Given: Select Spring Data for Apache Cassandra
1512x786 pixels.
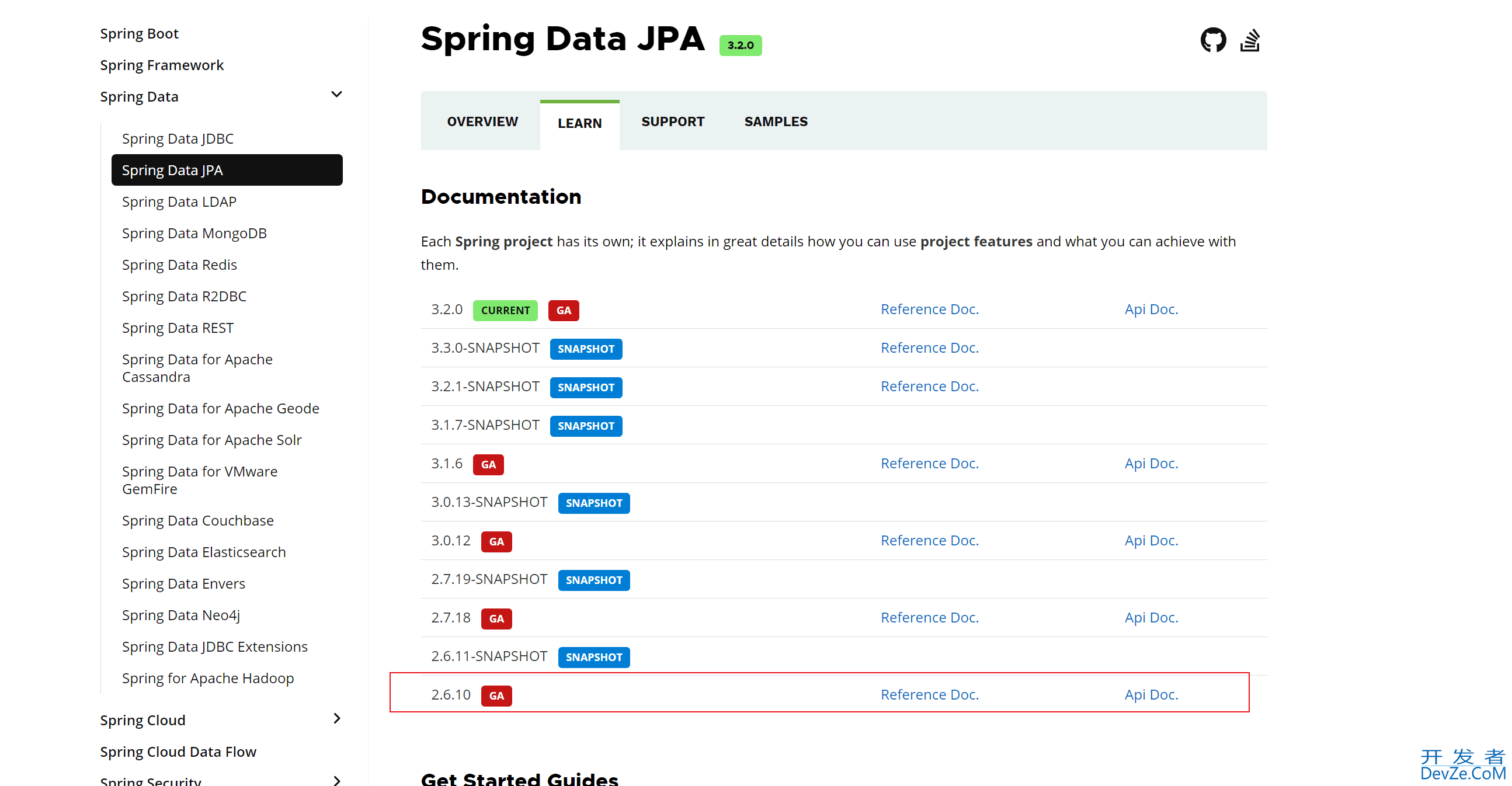Looking at the screenshot, I should 197,368.
